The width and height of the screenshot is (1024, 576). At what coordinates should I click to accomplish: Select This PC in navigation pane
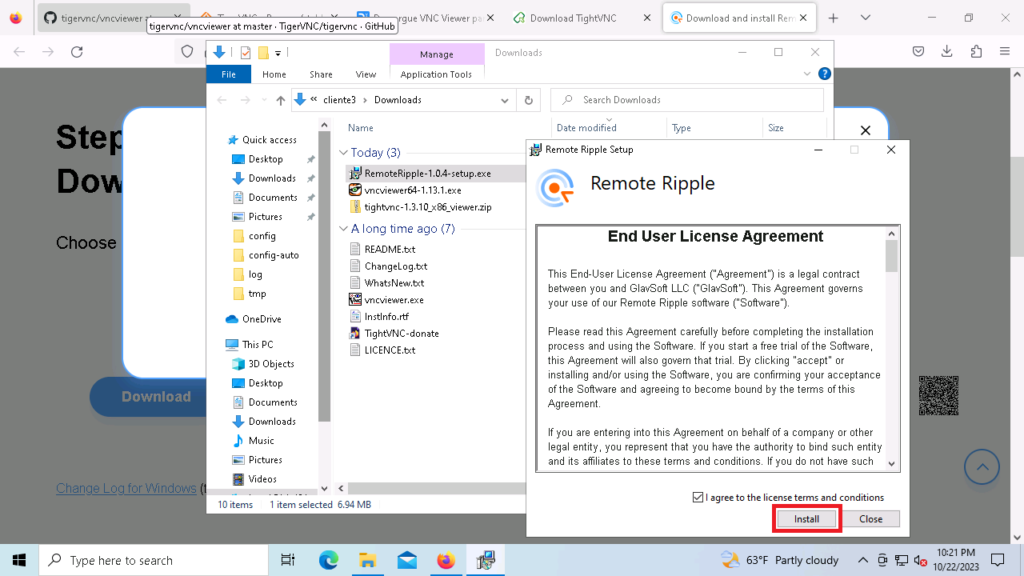(x=257, y=344)
